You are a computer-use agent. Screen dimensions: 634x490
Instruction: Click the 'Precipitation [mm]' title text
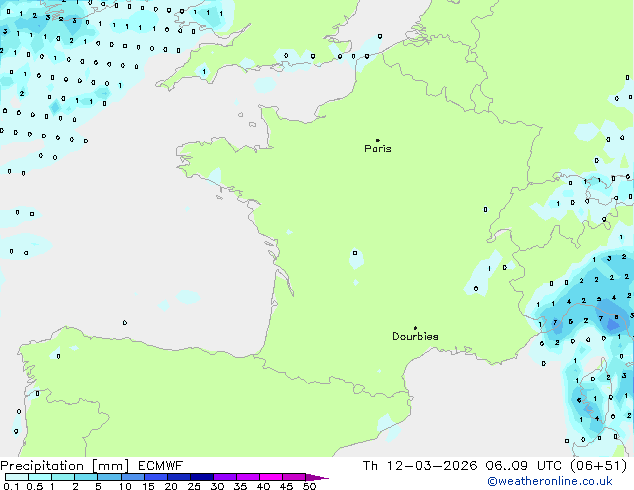[65, 466]
